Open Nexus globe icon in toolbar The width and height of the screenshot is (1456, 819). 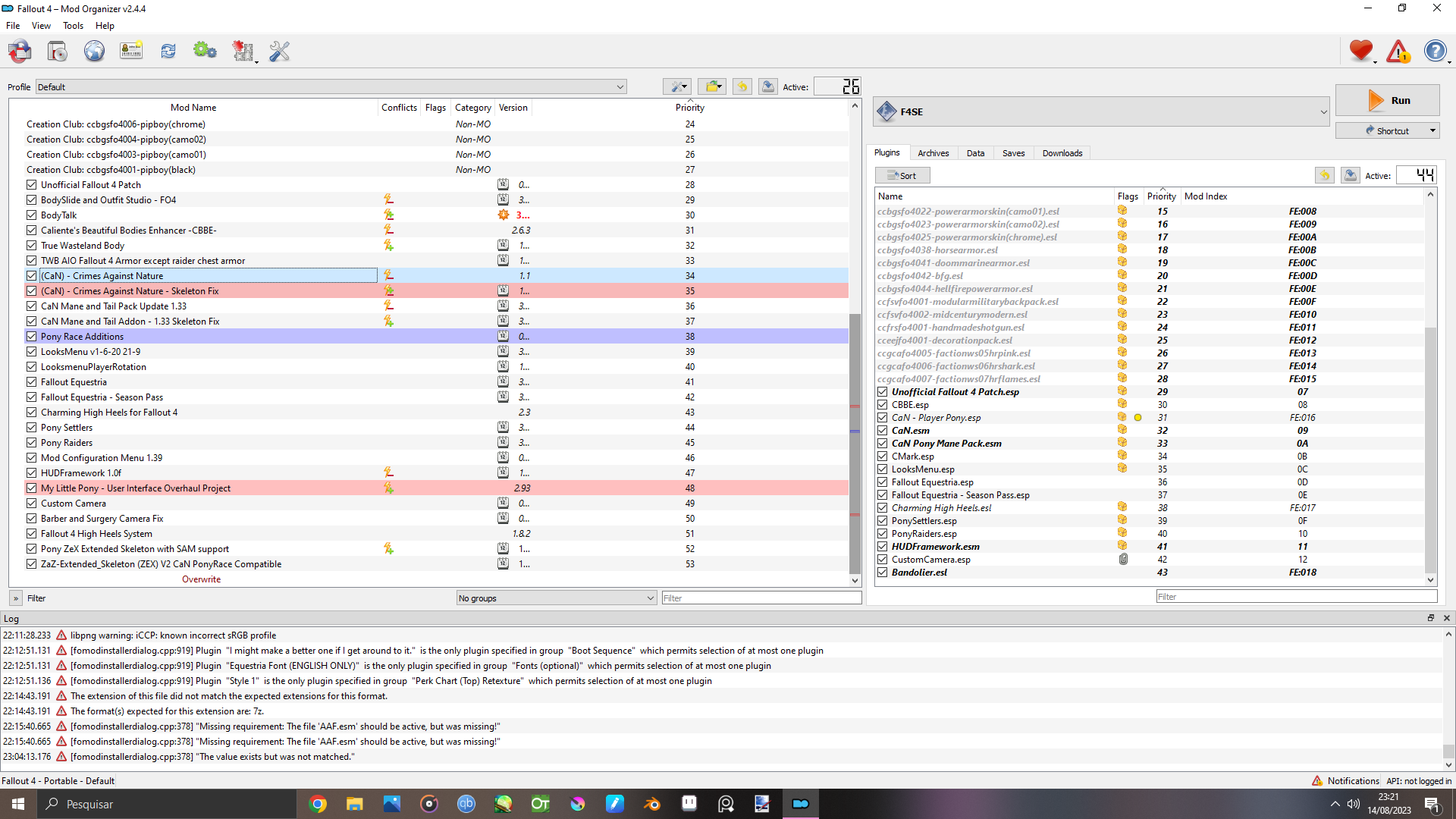[94, 52]
